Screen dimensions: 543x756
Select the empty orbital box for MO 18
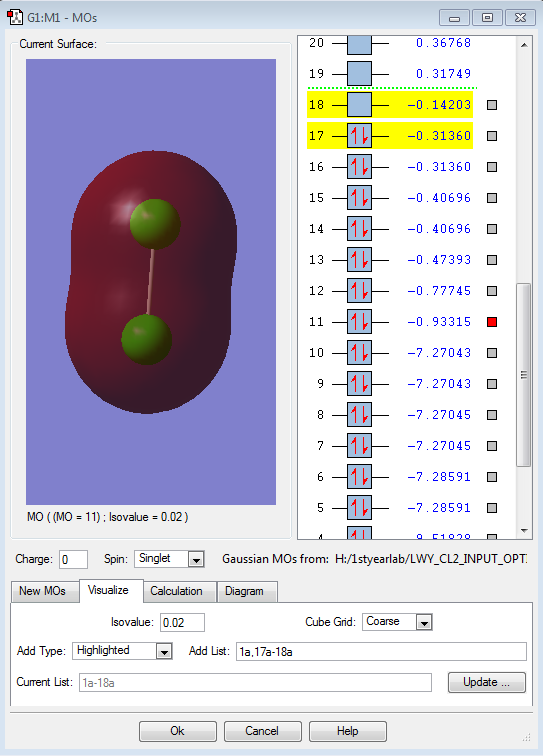pos(359,105)
